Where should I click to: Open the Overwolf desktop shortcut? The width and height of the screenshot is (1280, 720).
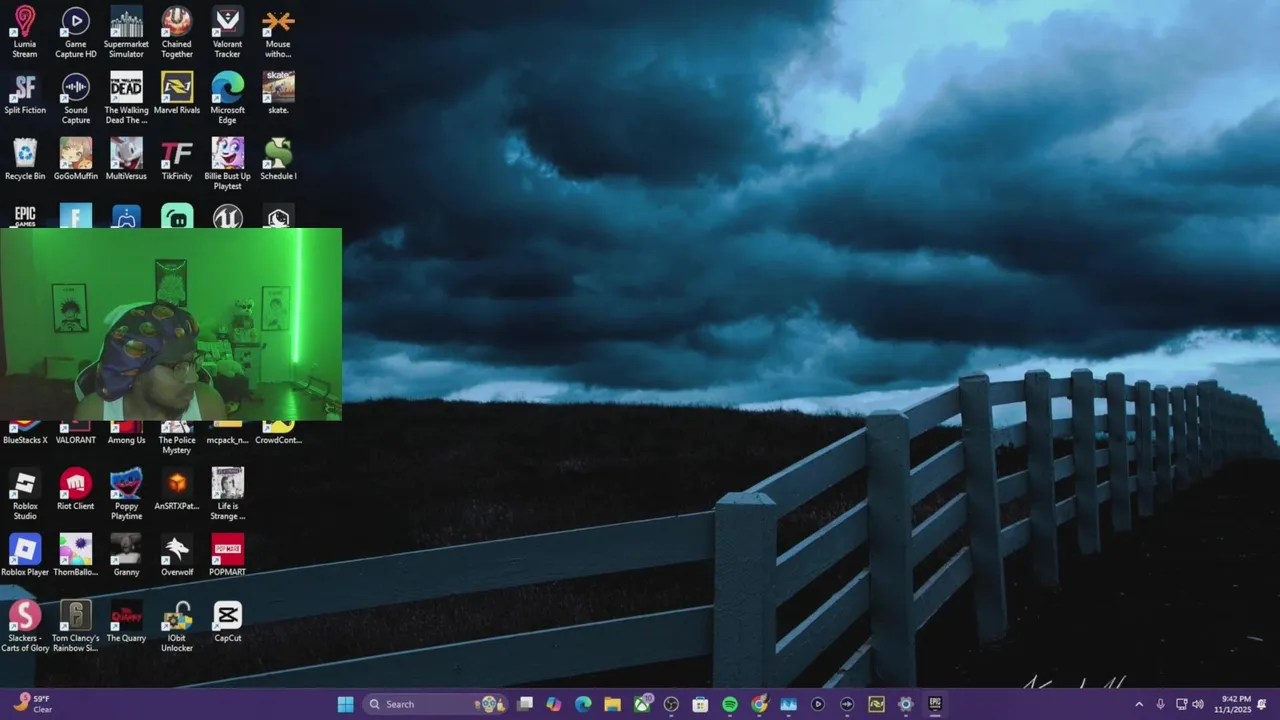pyautogui.click(x=177, y=555)
